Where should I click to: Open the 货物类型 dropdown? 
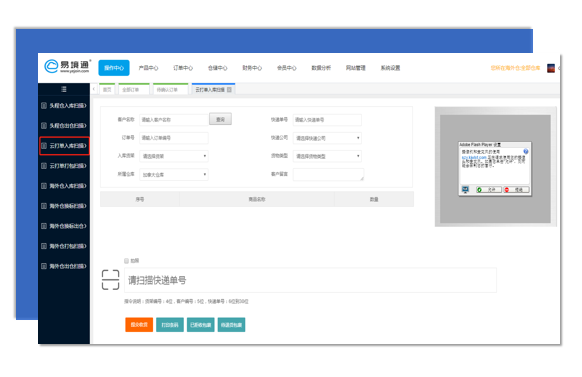coord(327,156)
